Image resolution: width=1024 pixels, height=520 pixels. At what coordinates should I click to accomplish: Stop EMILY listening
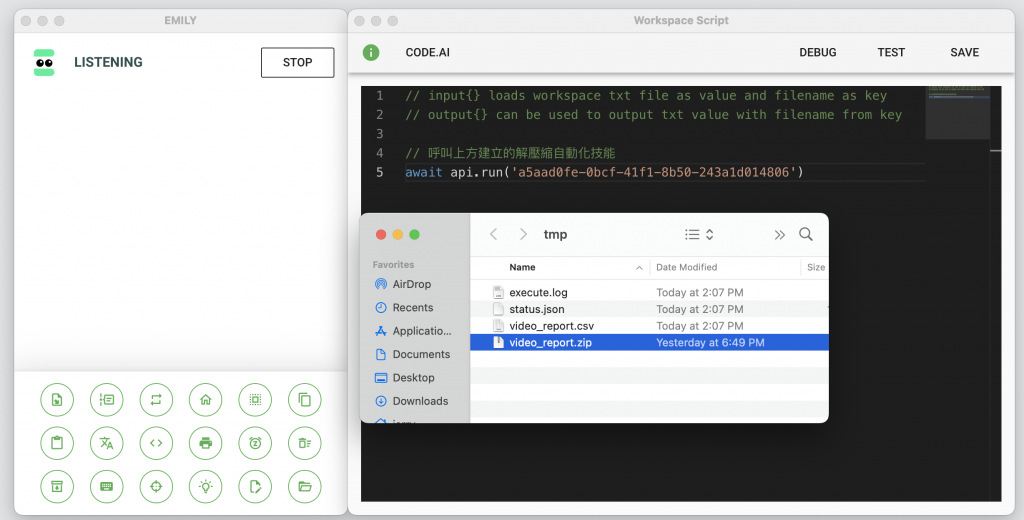point(298,63)
